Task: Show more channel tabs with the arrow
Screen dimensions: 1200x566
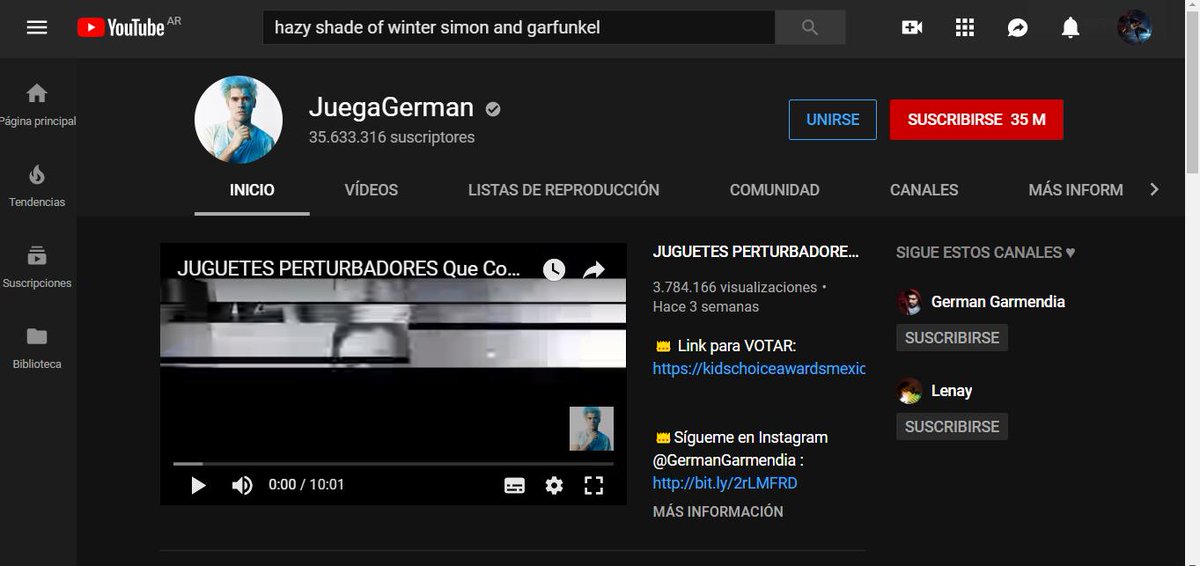Action: (1154, 189)
